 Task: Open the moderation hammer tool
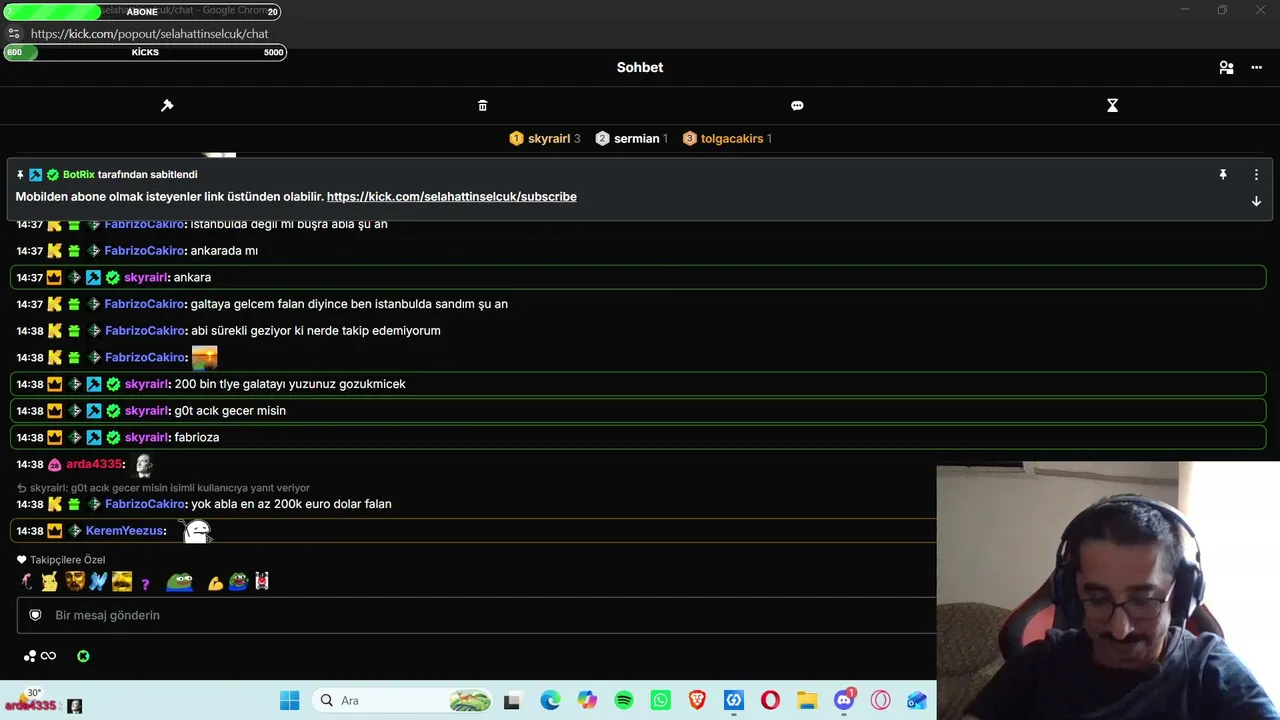coord(167,105)
